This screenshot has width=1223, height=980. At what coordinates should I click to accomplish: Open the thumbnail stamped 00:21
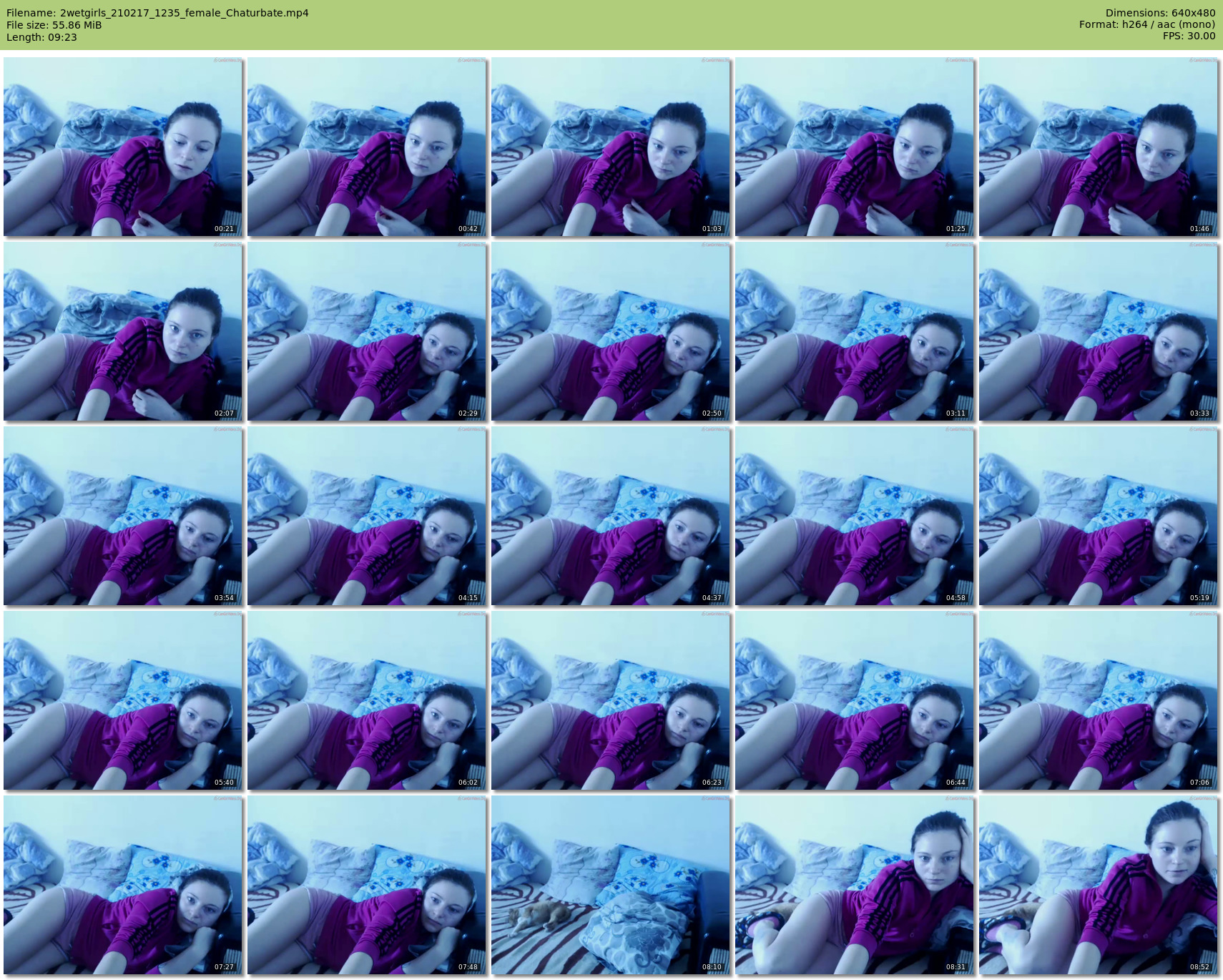tap(123, 147)
